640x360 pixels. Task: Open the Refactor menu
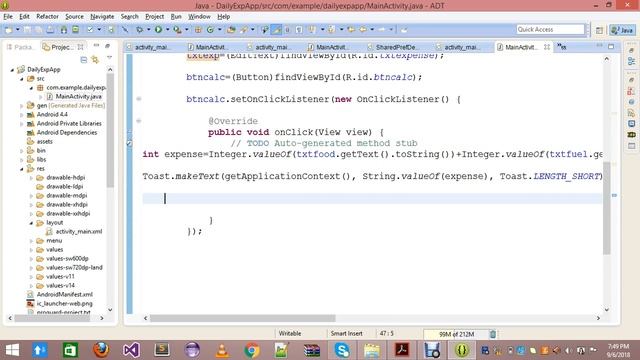pos(47,16)
